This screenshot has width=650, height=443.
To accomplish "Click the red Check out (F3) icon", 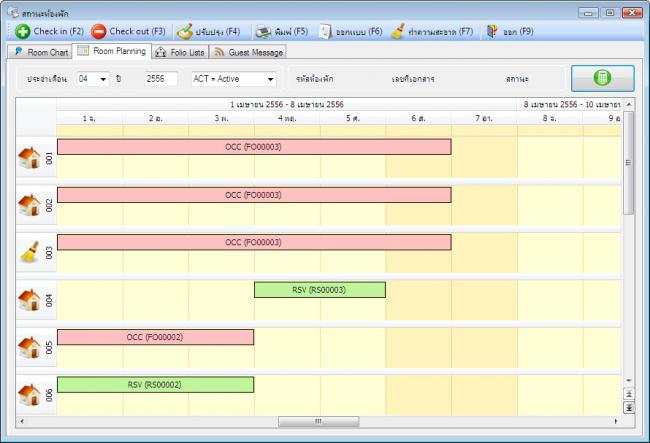I will [x=99, y=31].
